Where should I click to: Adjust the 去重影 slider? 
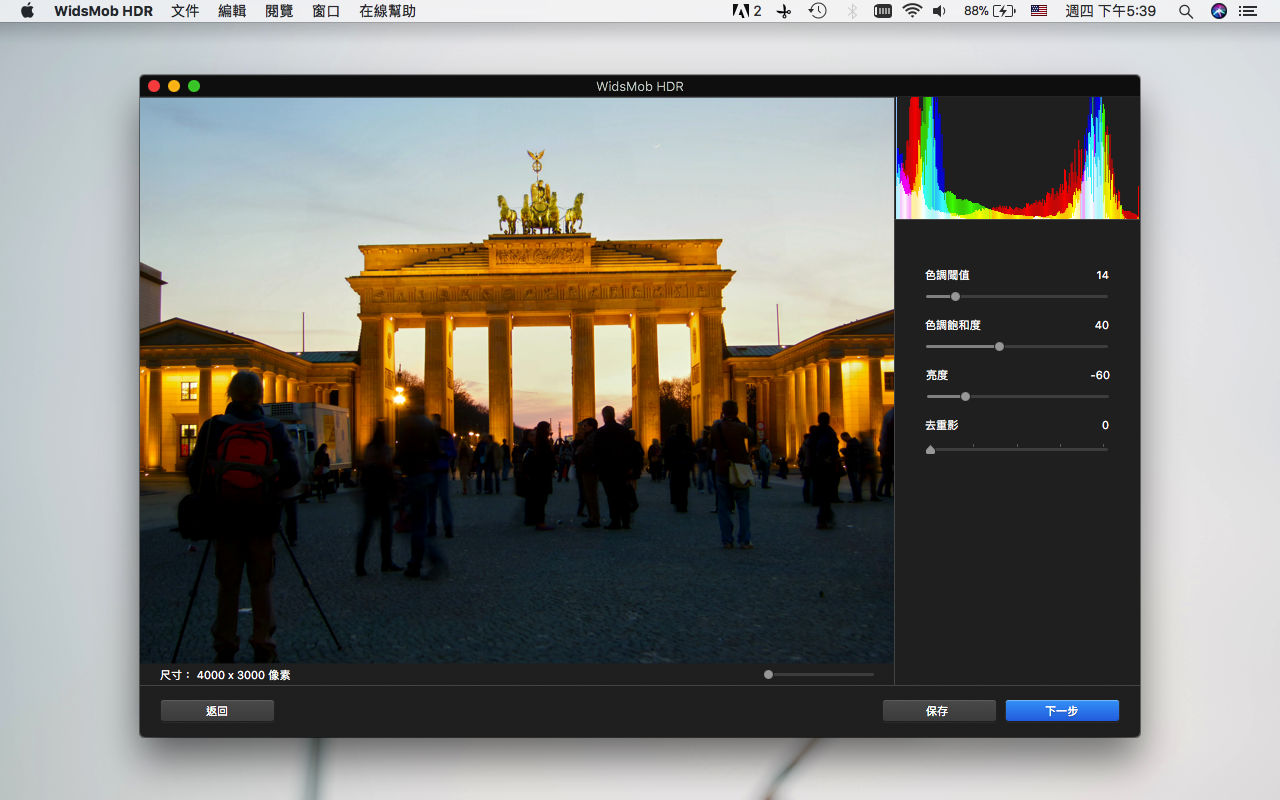(x=1017, y=448)
